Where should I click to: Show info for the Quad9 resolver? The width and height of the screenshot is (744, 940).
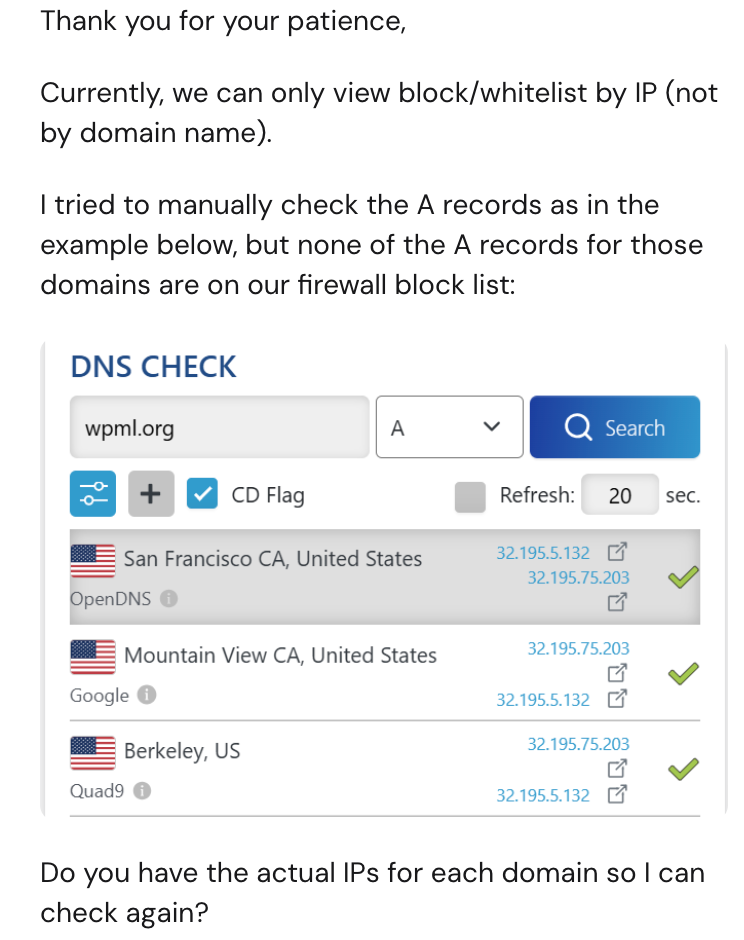[x=142, y=792]
